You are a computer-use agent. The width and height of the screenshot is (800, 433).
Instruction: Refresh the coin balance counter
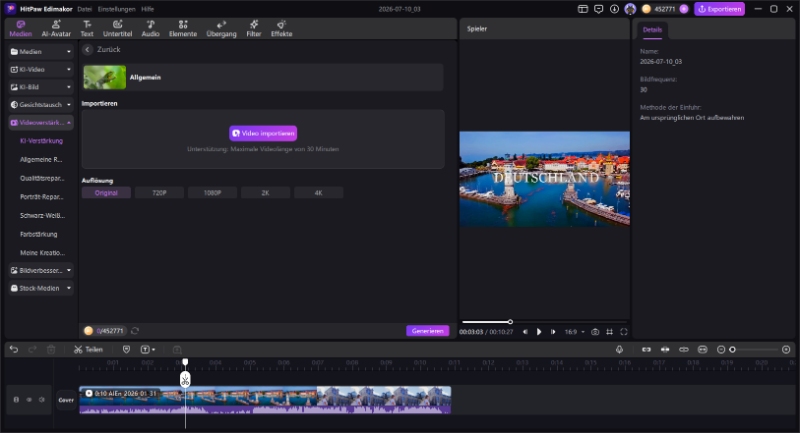135,331
